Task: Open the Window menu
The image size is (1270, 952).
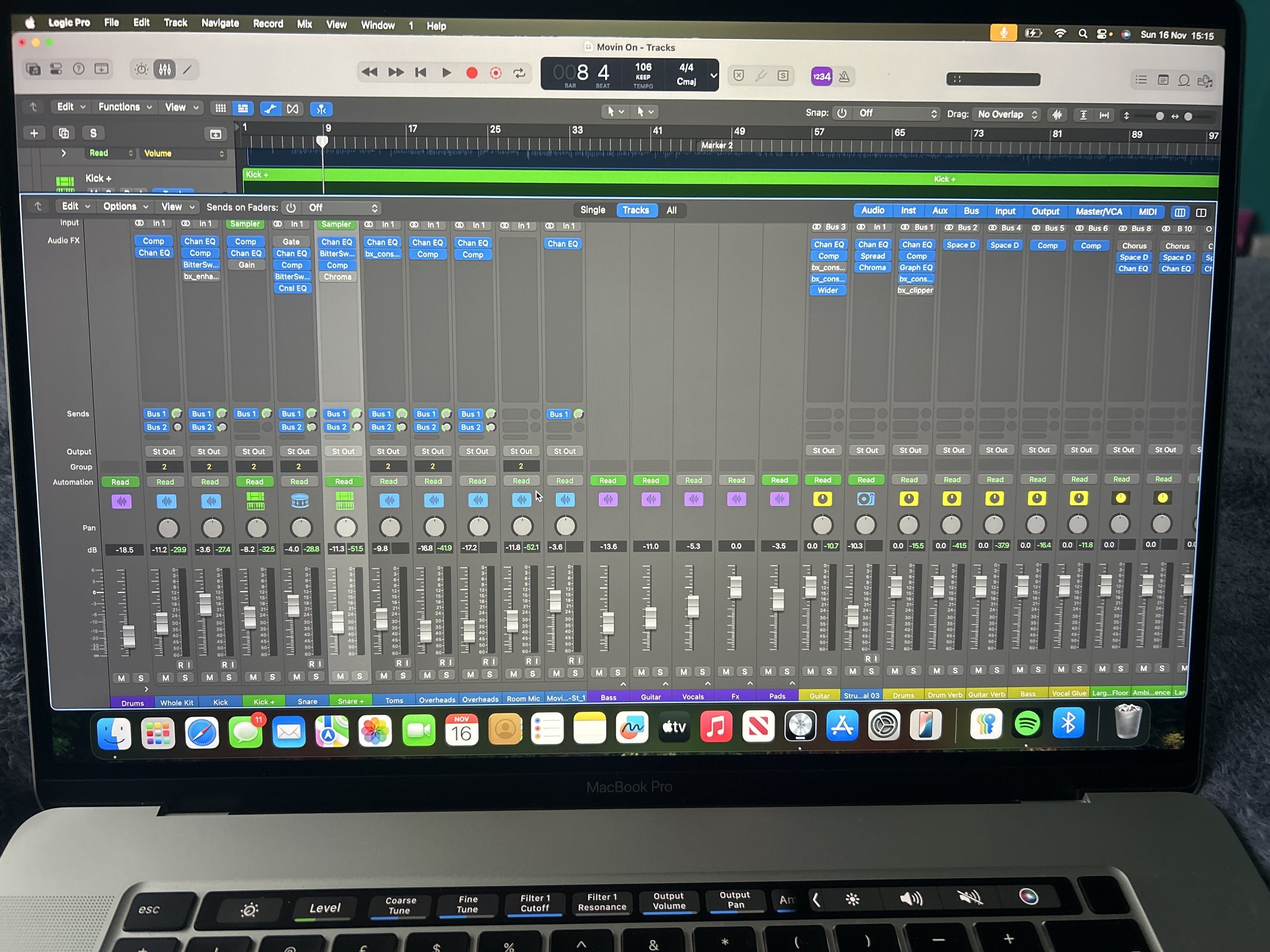Action: point(377,25)
